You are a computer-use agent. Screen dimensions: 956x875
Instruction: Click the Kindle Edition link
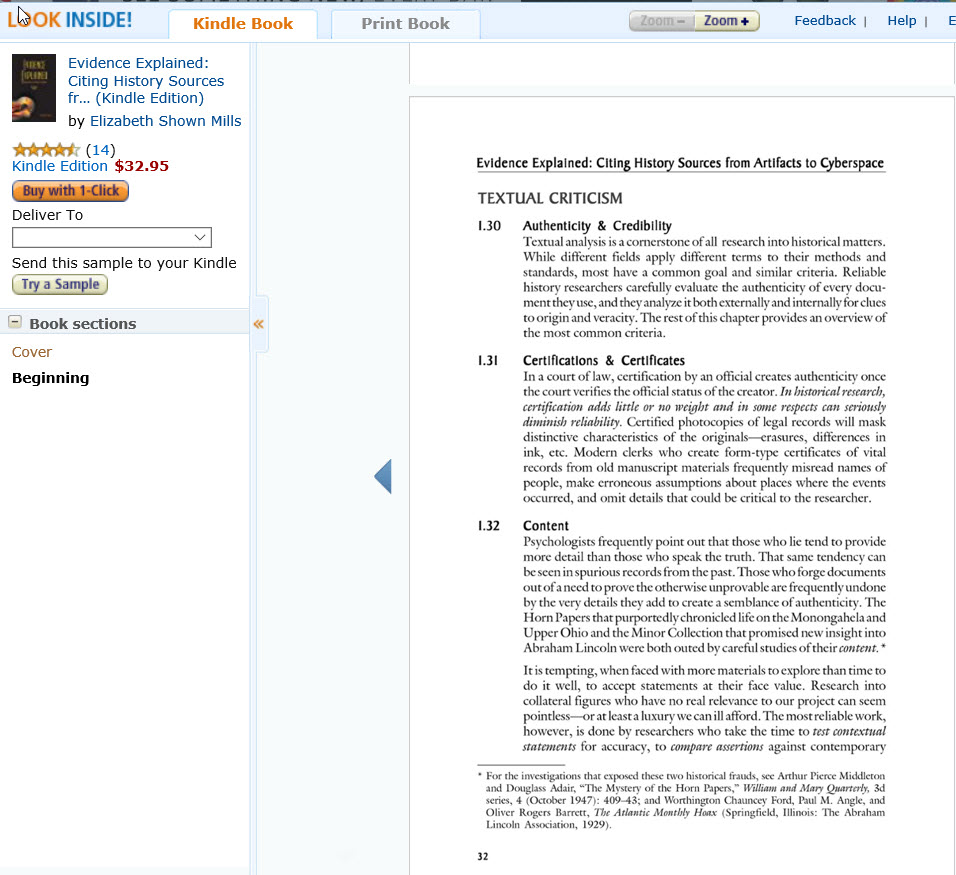pos(60,166)
